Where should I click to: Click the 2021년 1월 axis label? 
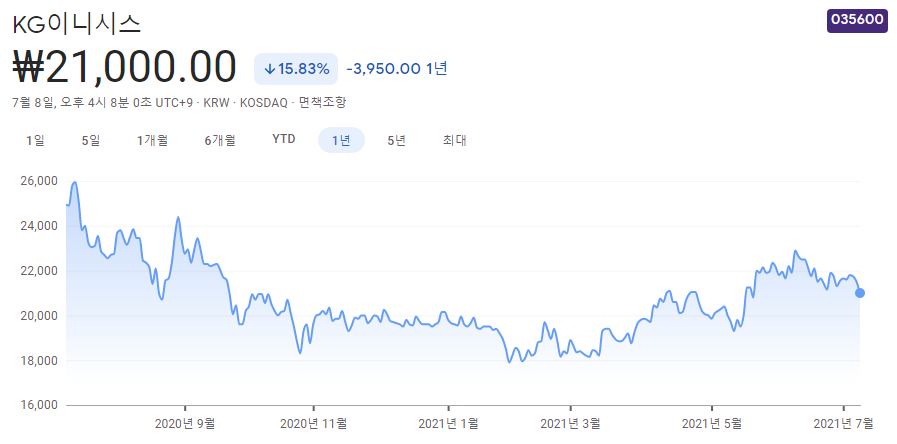(448, 424)
